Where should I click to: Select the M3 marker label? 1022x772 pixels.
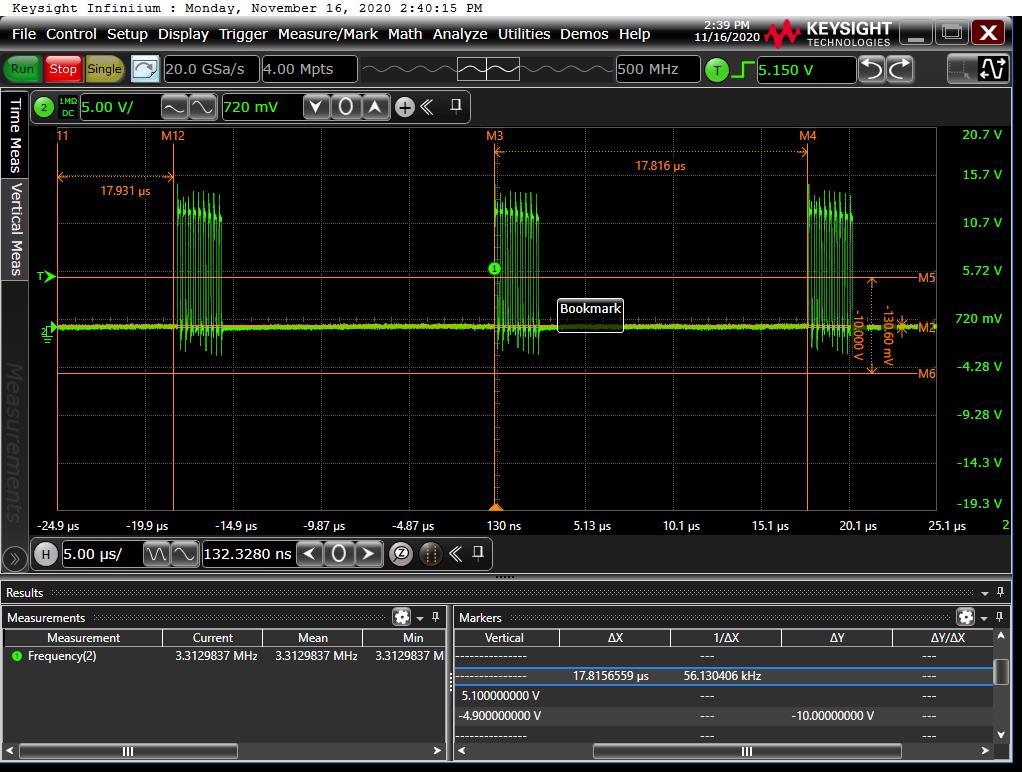[495, 136]
